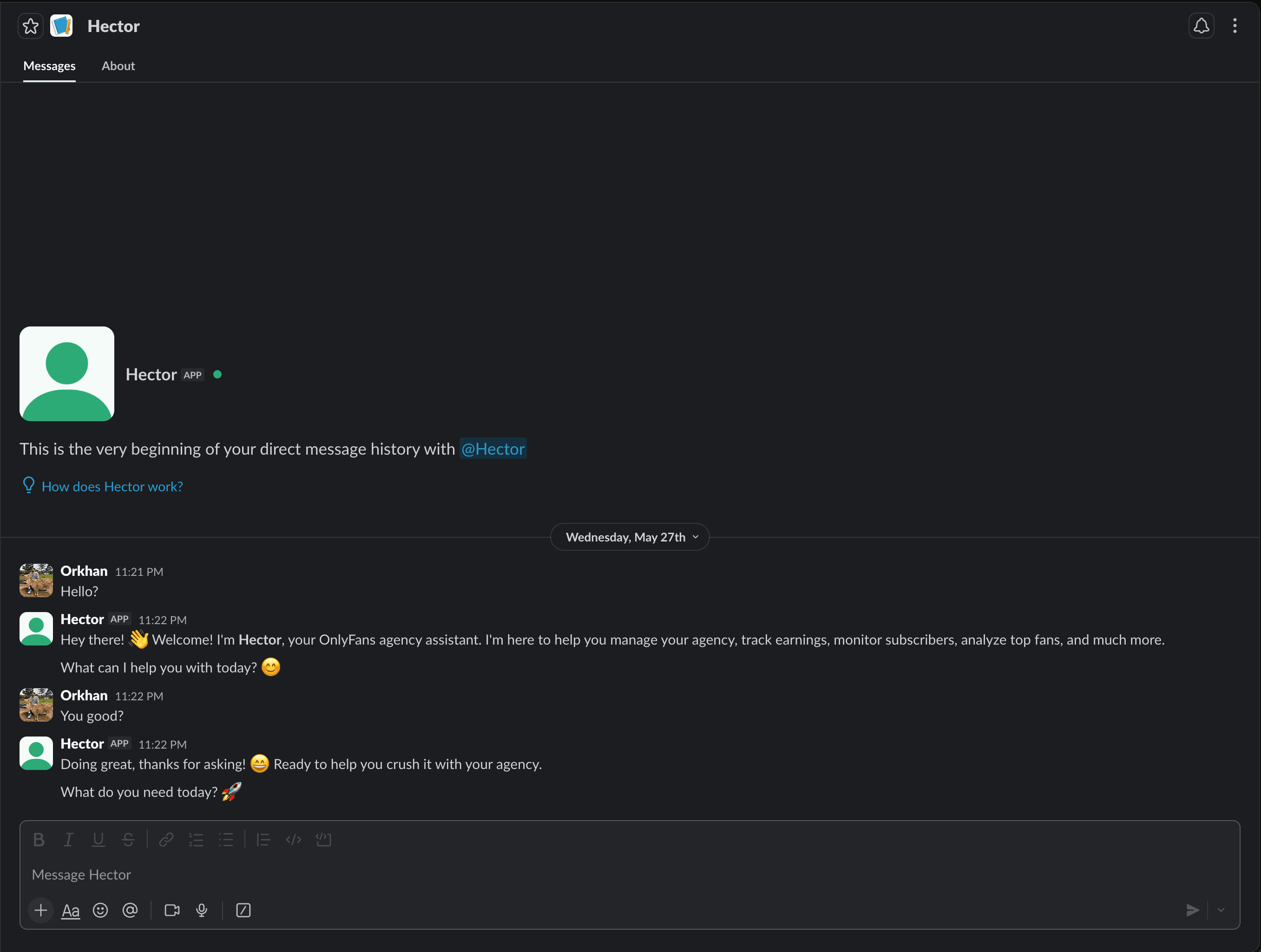The width and height of the screenshot is (1261, 952).
Task: Click the Hector title in the header
Action: [x=113, y=26]
